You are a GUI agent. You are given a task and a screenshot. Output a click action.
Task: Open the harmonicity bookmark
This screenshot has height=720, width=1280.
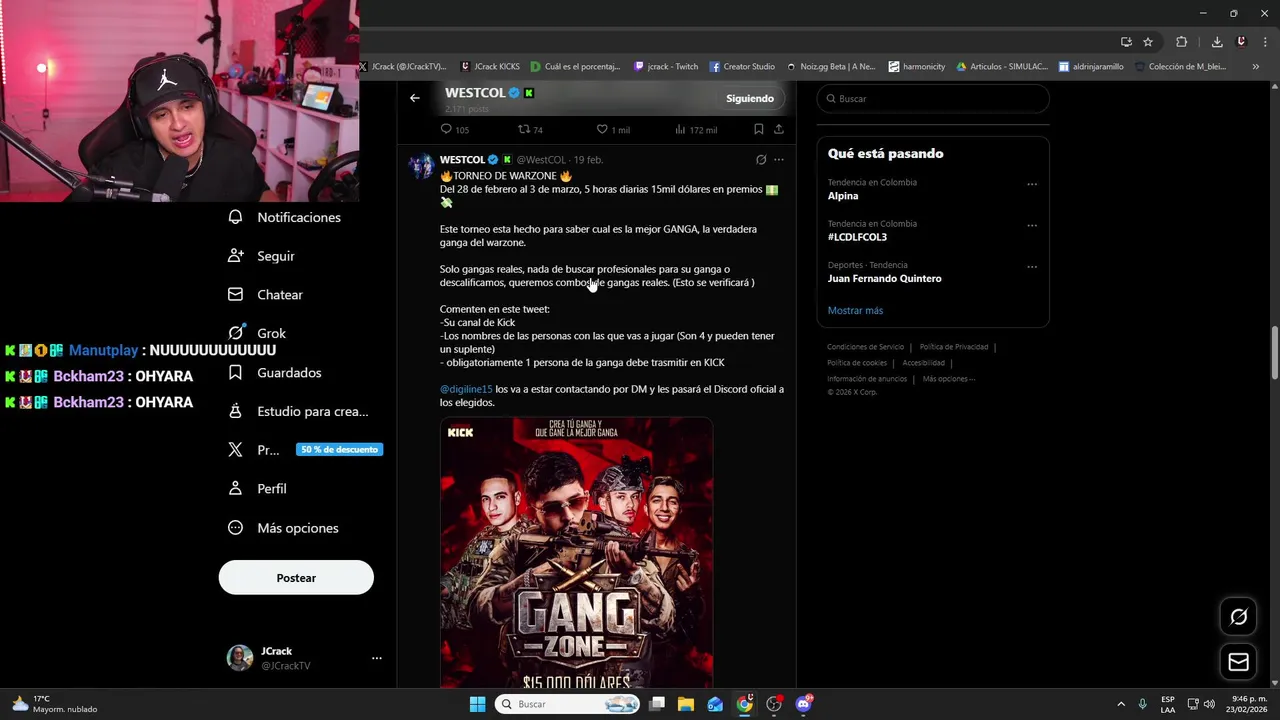click(917, 67)
